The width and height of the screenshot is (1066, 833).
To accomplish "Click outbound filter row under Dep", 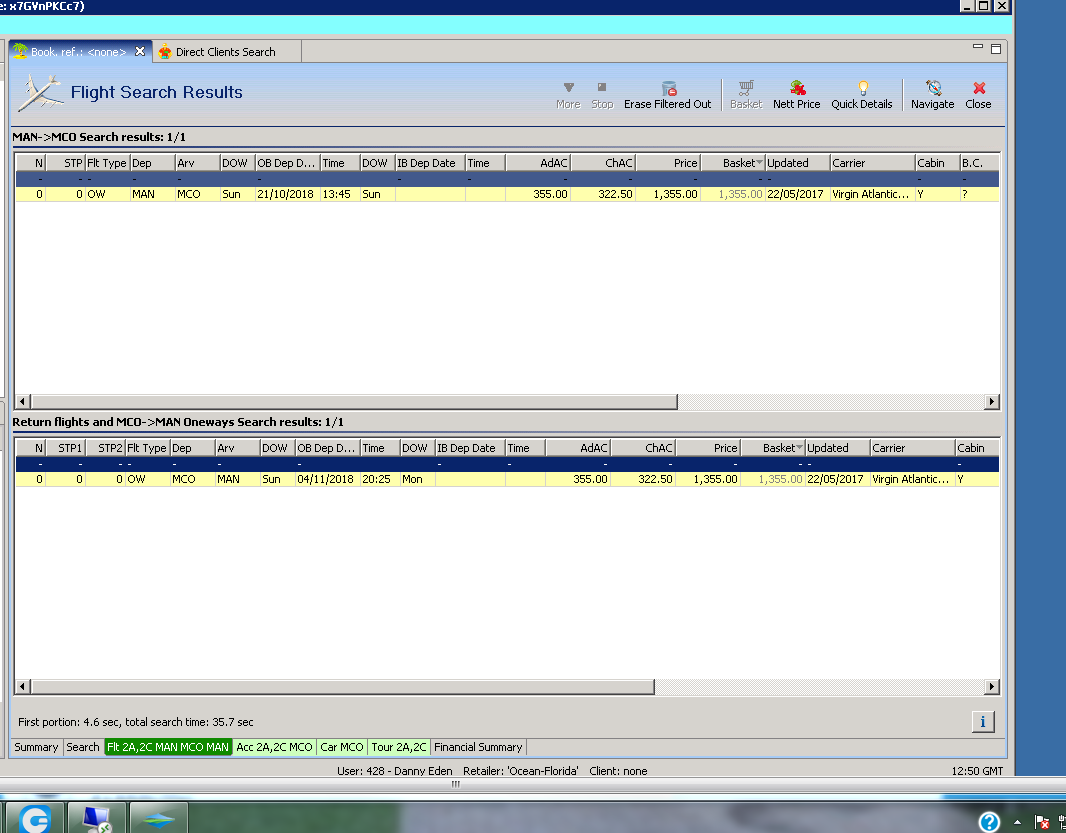I will (152, 179).
